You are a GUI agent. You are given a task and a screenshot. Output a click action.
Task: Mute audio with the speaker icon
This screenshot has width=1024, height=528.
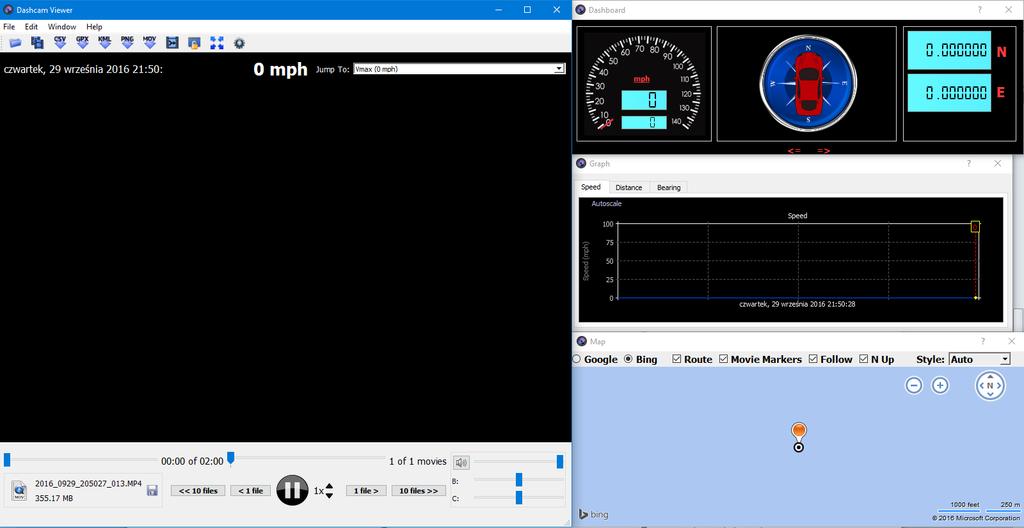pyautogui.click(x=462, y=463)
